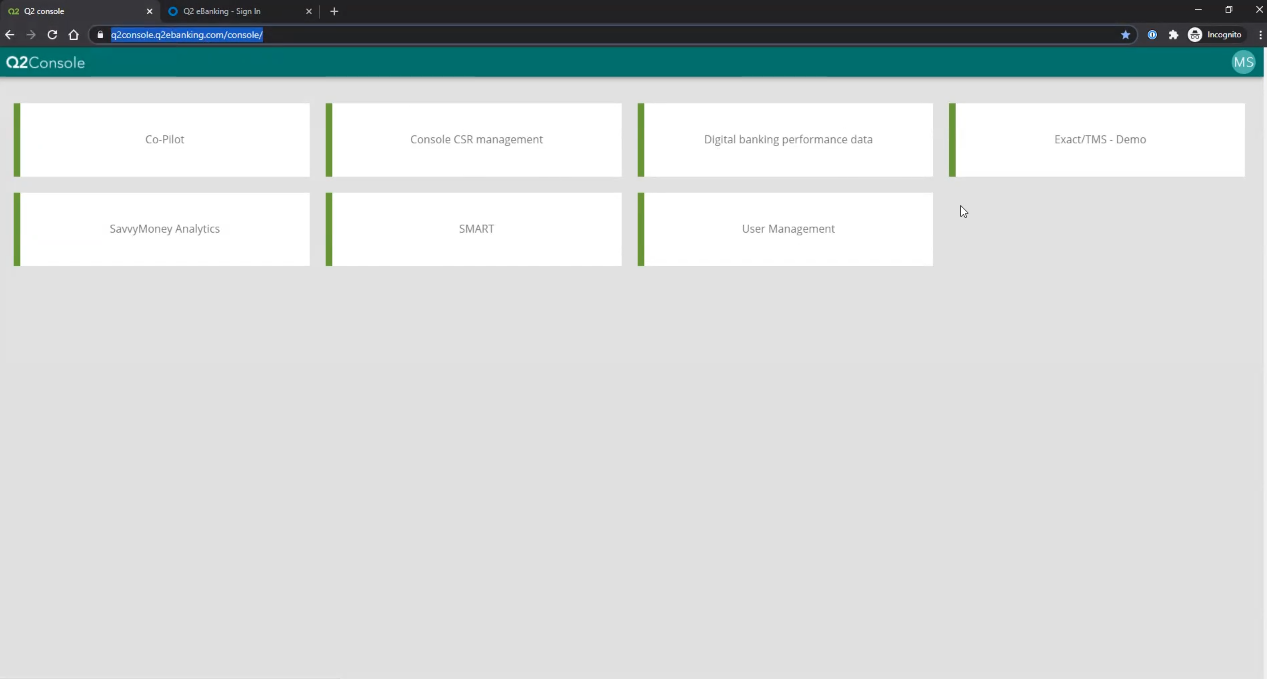Launch the Exact/TMS - Demo tile
Viewport: 1267px width, 679px height.
(x=1099, y=140)
